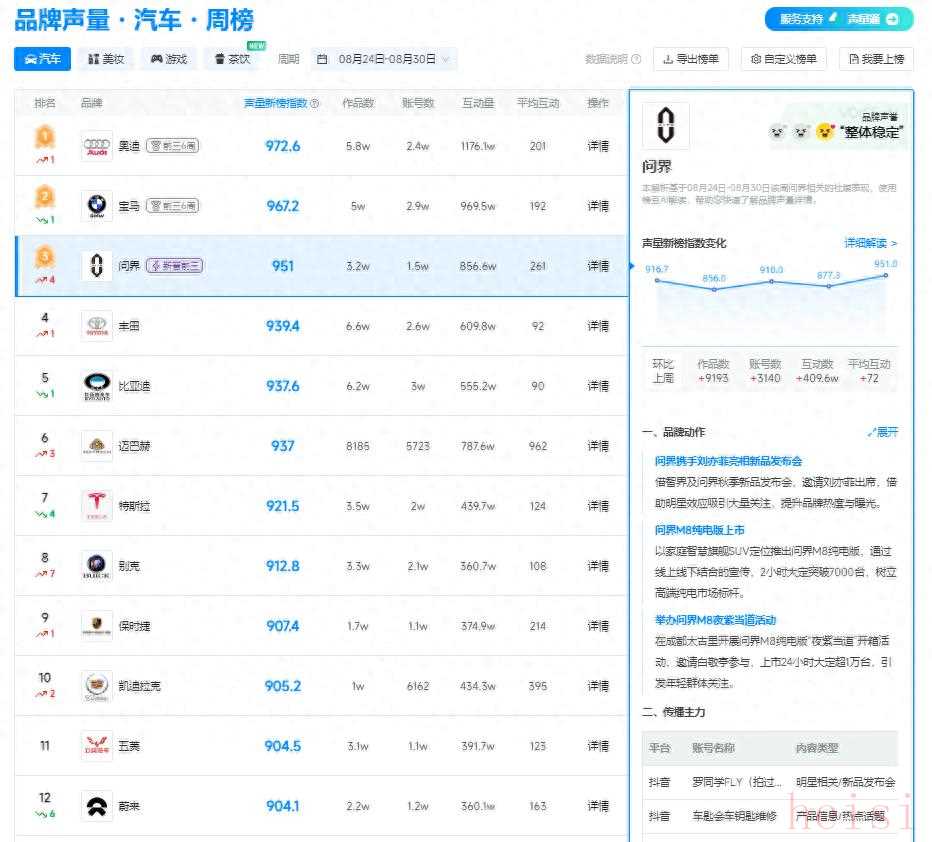Click the 前三6周 badge beside 宝马

pos(173,206)
